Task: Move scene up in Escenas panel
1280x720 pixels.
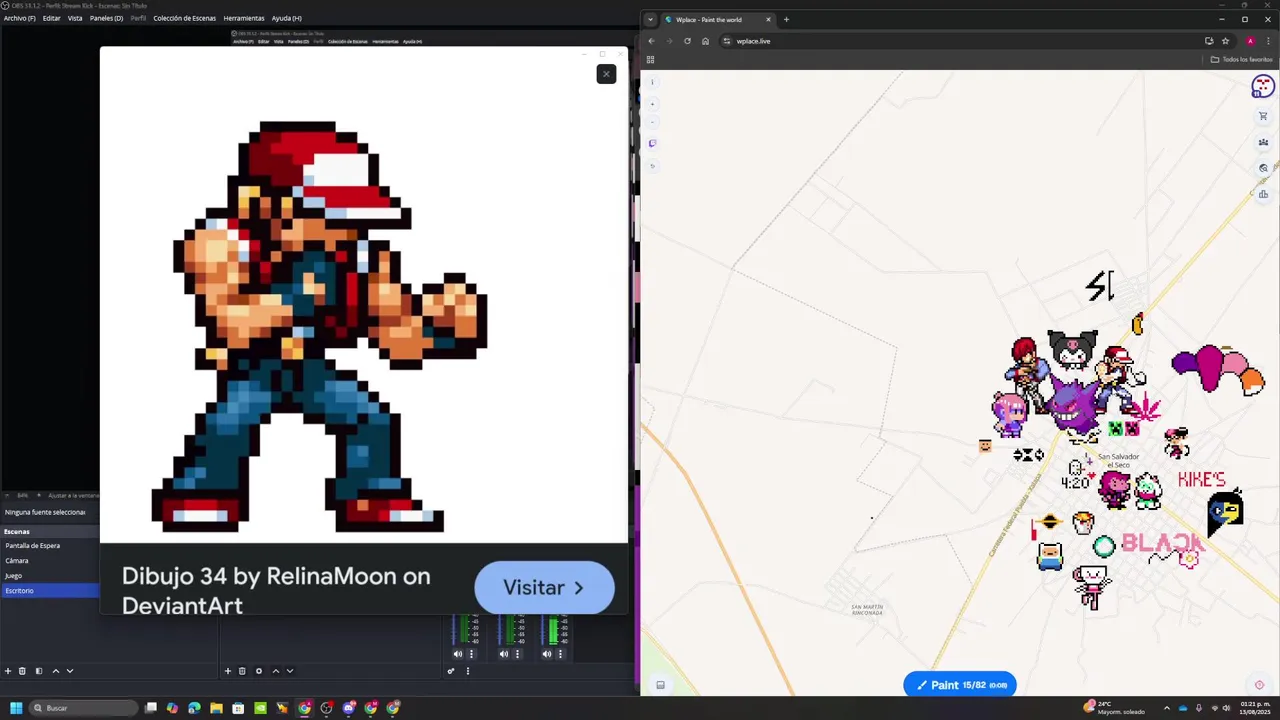Action: point(55,671)
